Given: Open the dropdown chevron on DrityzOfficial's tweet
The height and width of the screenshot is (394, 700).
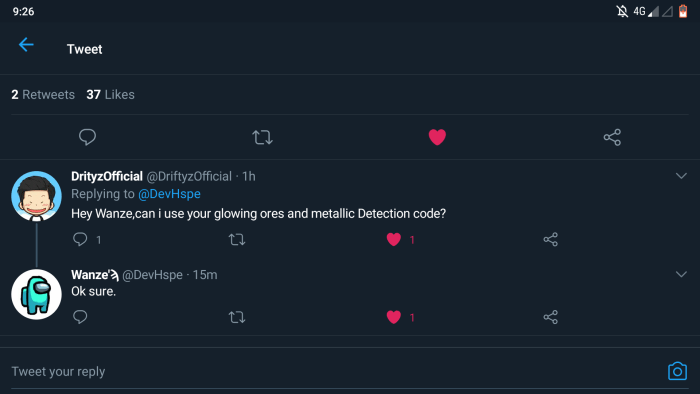Looking at the screenshot, I should (681, 176).
